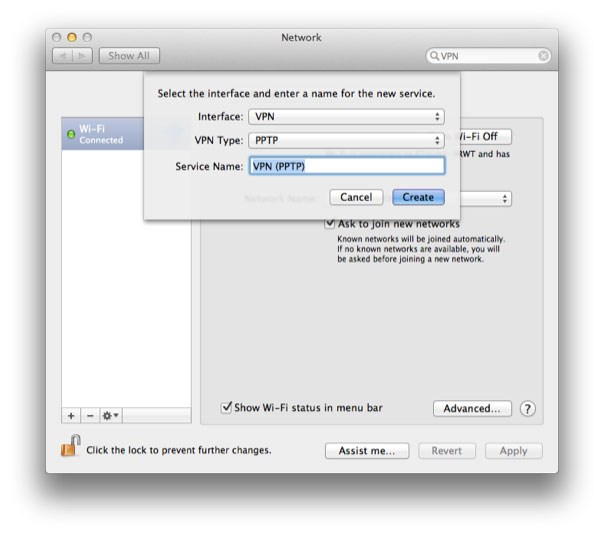Screen dimensions: 604x536
Task: Clear the search field with the X icon
Action: (x=543, y=56)
